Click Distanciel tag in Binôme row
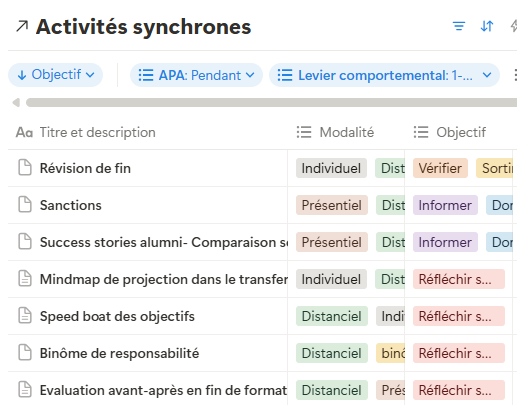The height and width of the screenshot is (405, 517). click(332, 353)
